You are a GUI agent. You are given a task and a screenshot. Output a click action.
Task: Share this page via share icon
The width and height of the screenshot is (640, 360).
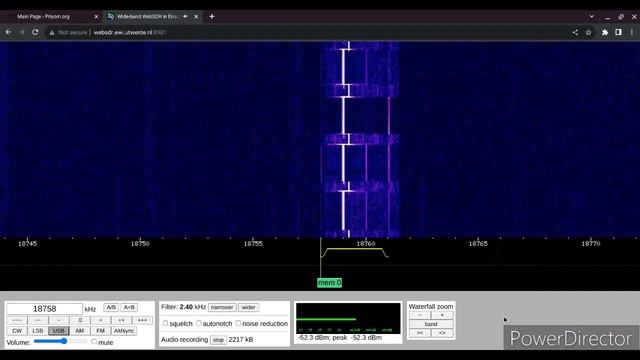click(575, 32)
